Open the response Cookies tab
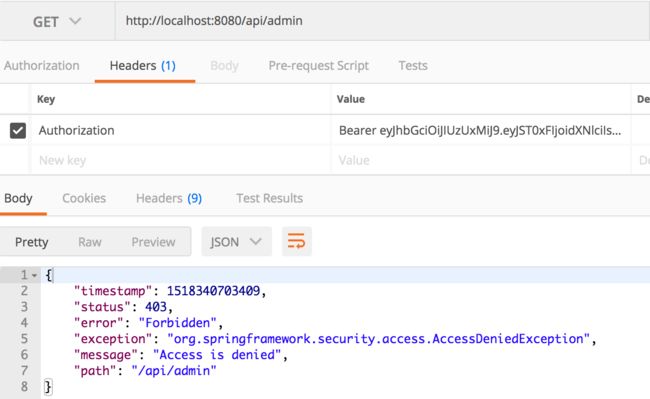650x399 pixels. [84, 198]
